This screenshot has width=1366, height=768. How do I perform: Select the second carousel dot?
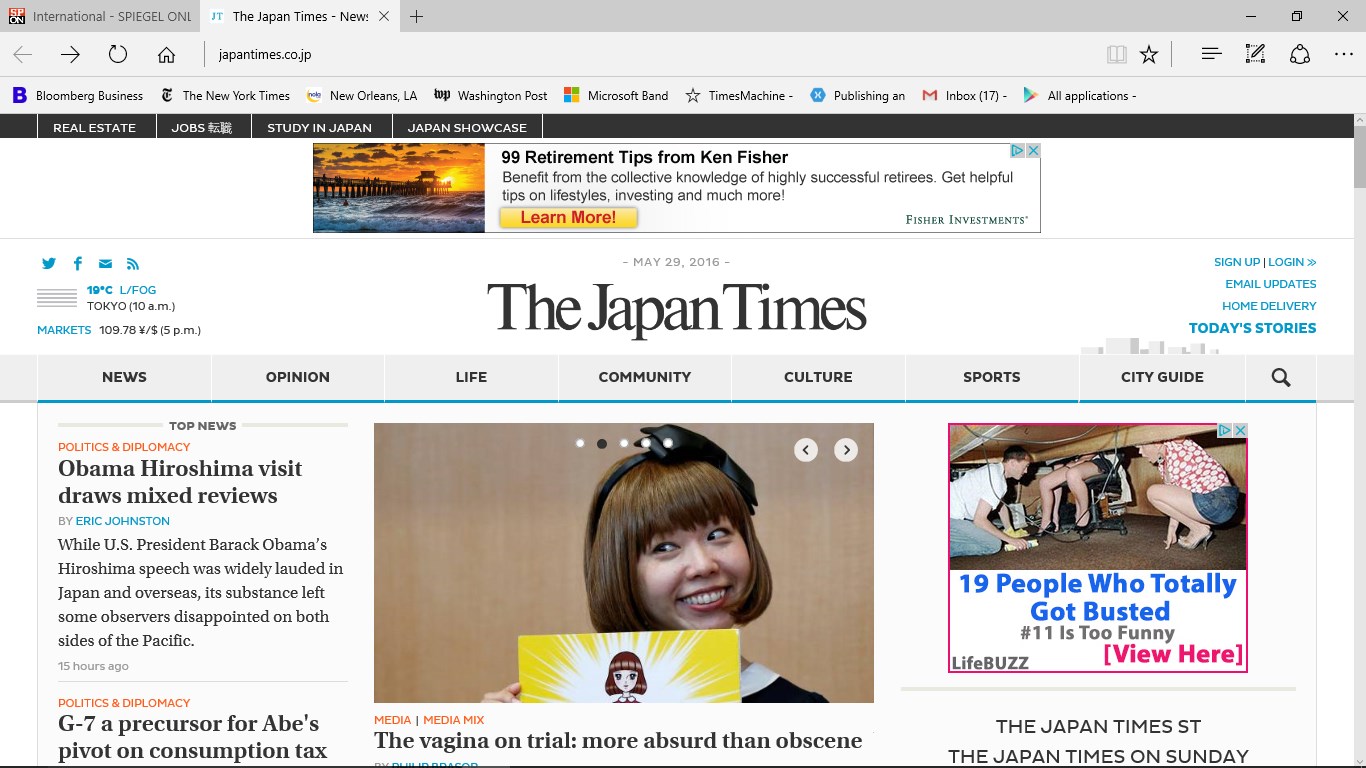(x=602, y=442)
